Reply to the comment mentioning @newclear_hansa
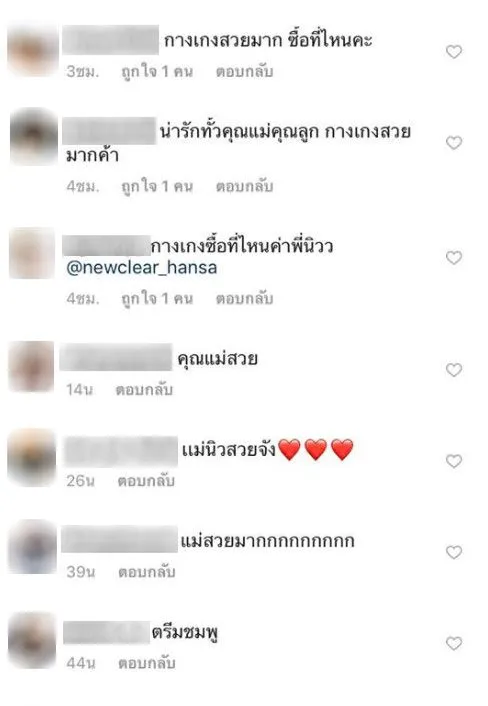This screenshot has width=488, height=706. (244, 299)
